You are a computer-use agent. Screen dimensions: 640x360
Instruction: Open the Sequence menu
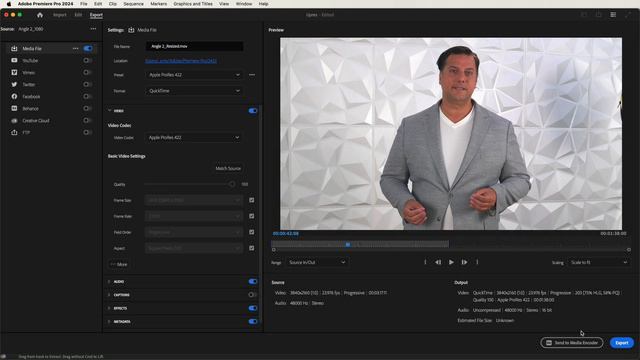click(x=133, y=4)
